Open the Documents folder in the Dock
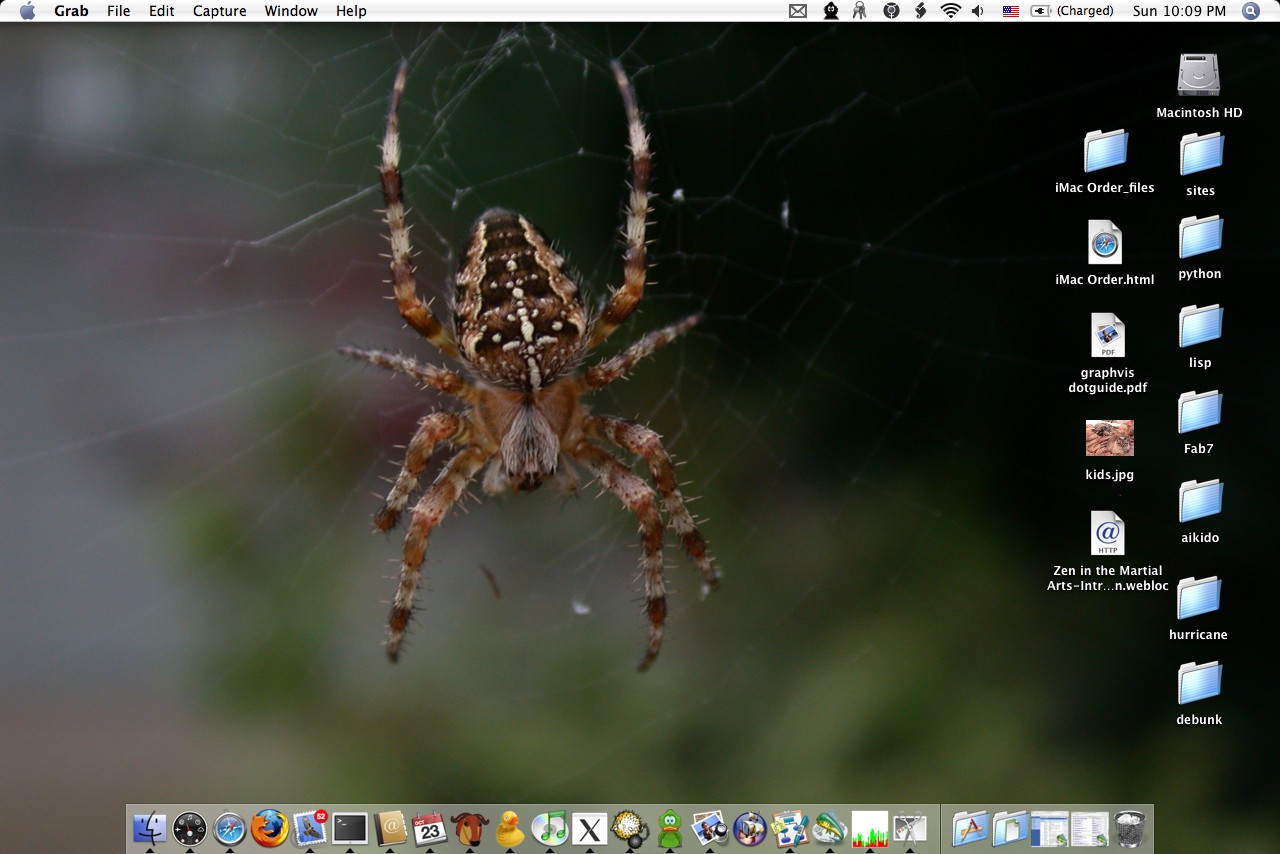Screen dimensions: 1280x854 coord(1010,828)
